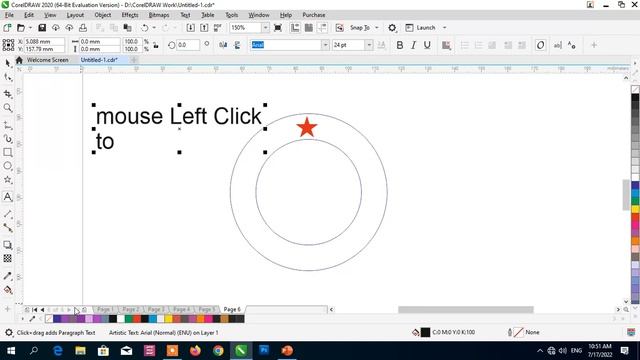The height and width of the screenshot is (360, 640).
Task: Open the Open-document dropdown arrow
Action: coord(30,28)
